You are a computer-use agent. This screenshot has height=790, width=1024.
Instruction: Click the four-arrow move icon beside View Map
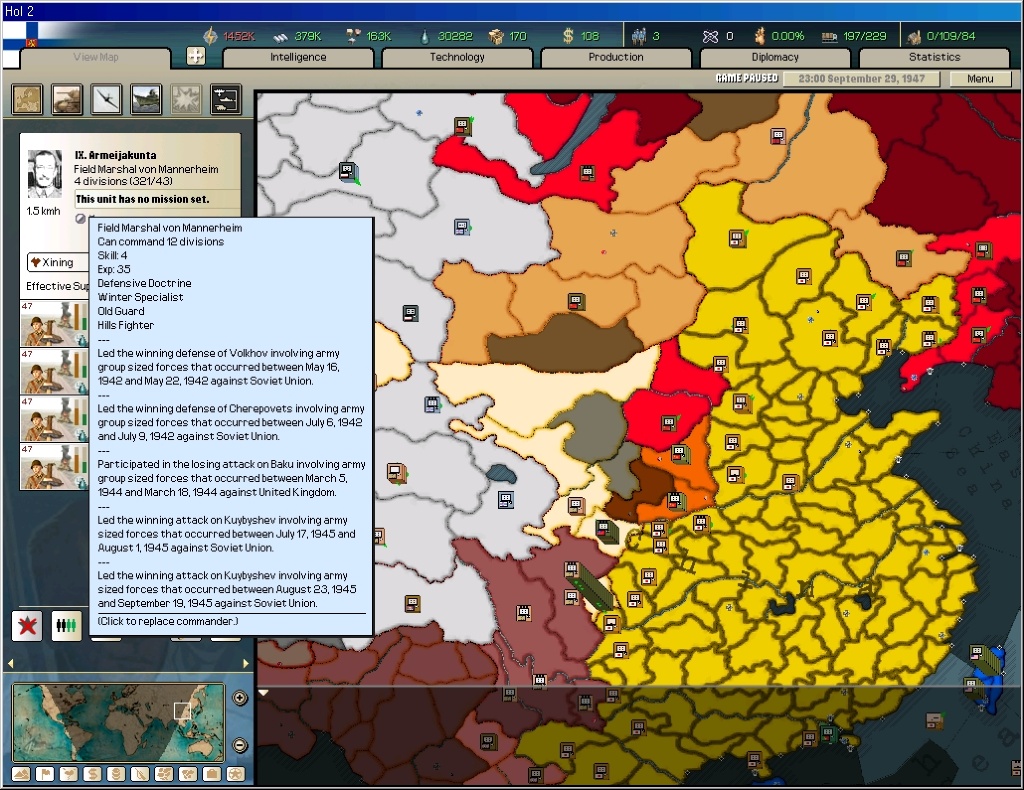(196, 56)
